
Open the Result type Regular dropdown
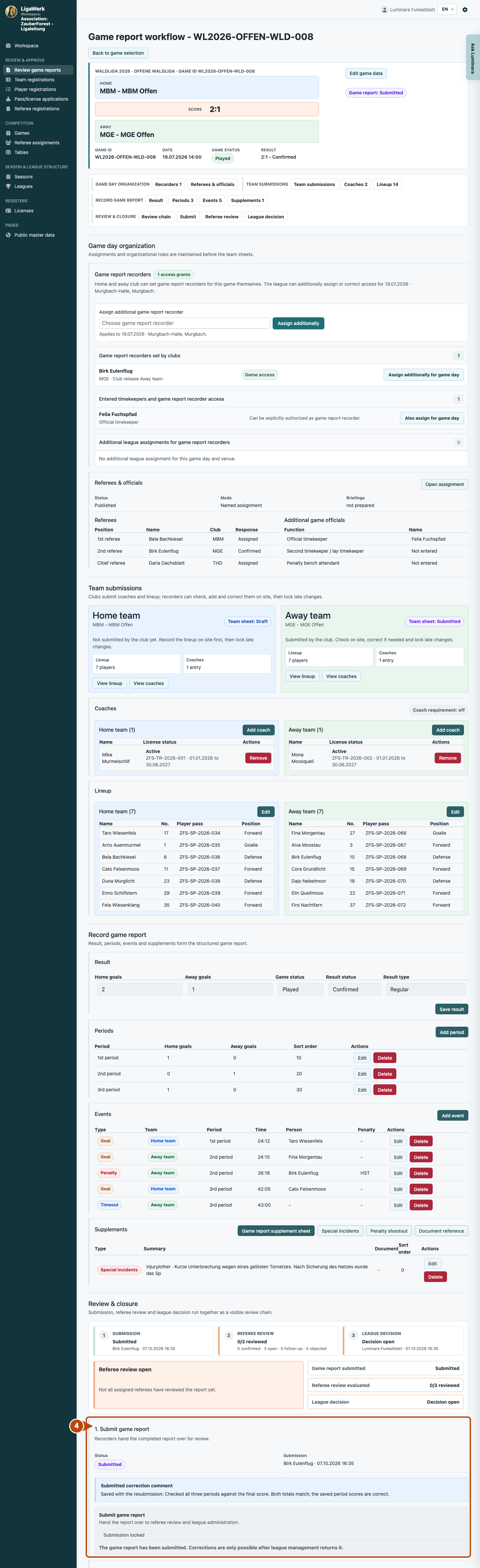(x=426, y=989)
